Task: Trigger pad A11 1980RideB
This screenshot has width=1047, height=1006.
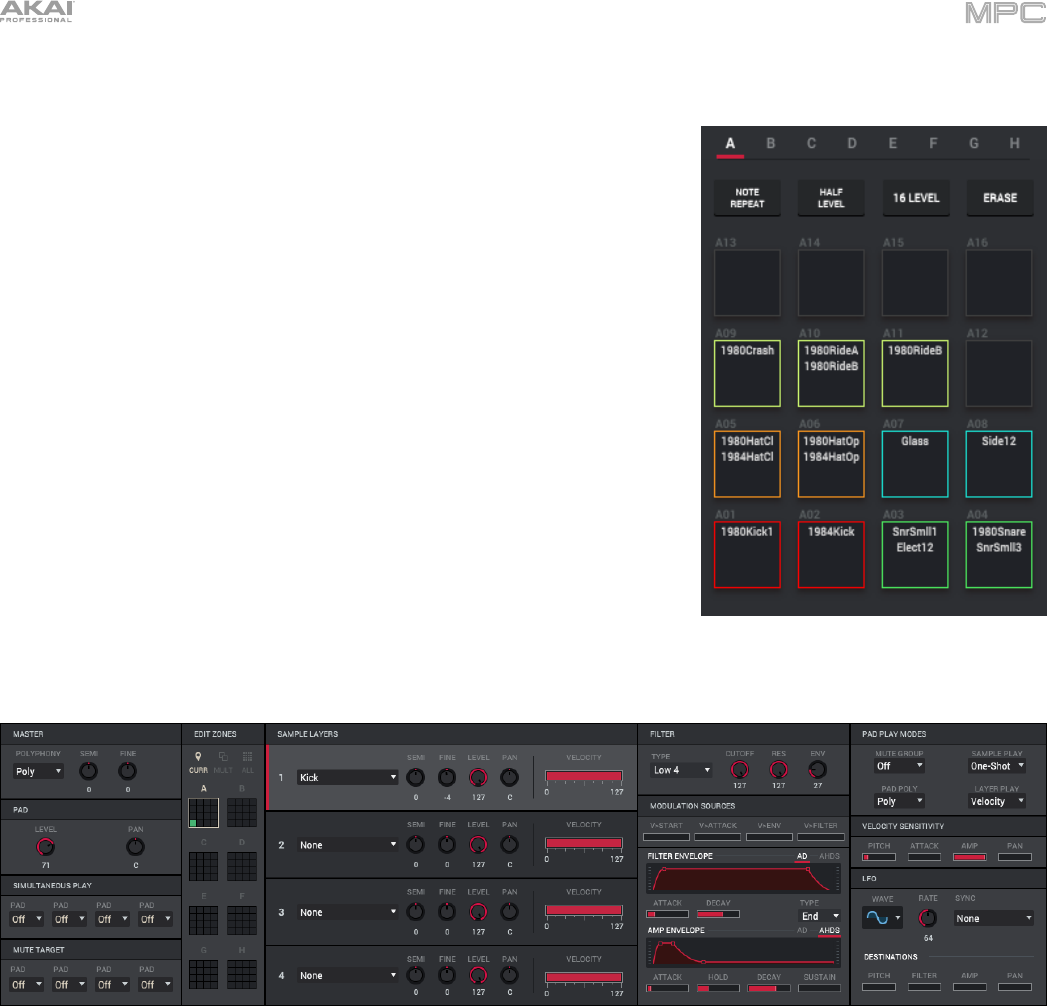Action: coord(915,373)
